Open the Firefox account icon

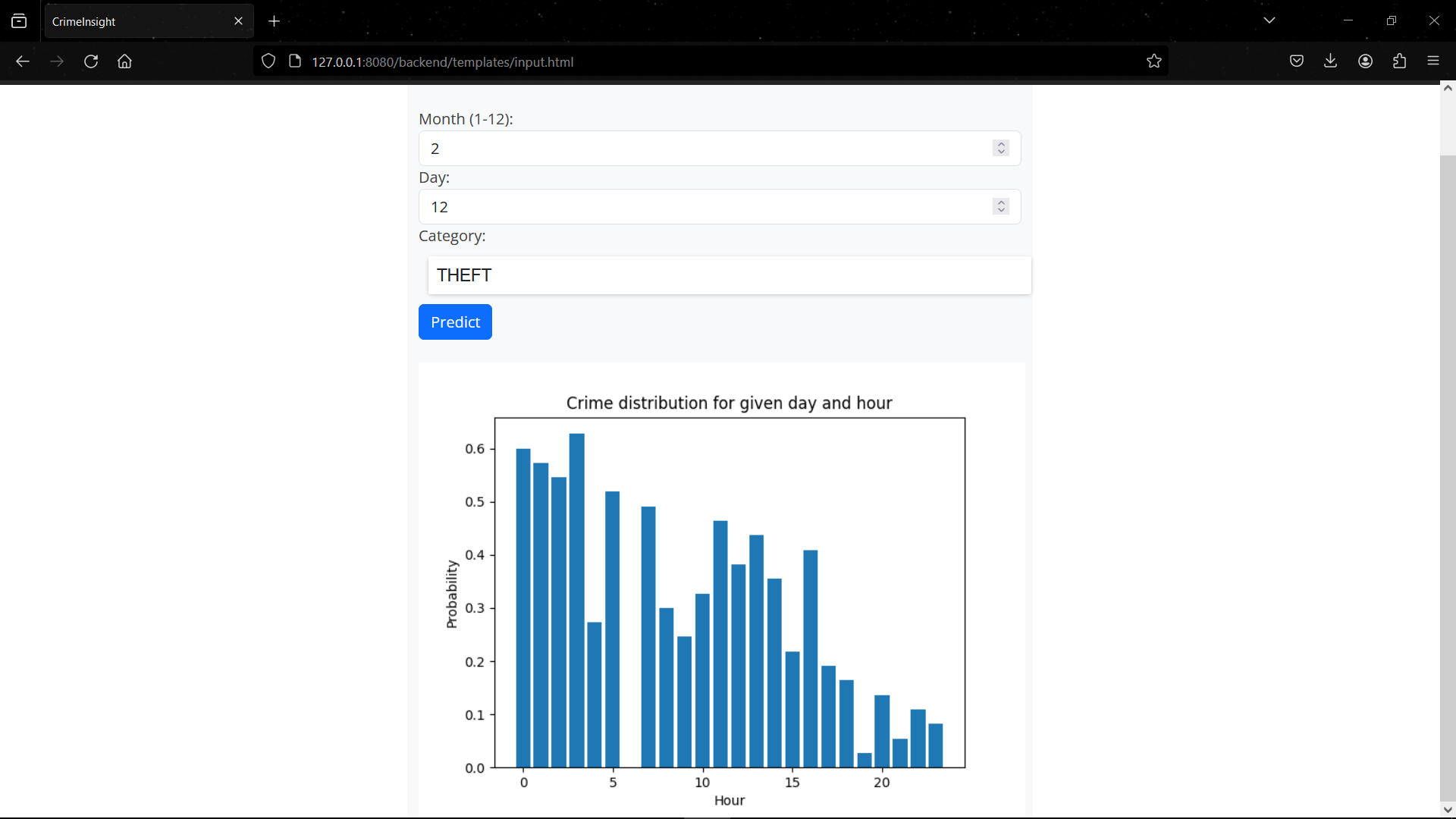pos(1365,61)
